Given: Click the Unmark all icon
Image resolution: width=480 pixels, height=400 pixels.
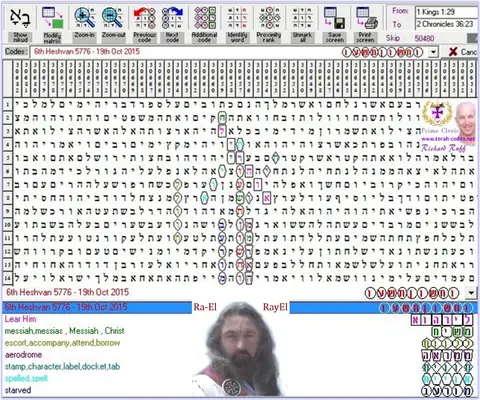Looking at the screenshot, I should [302, 18].
